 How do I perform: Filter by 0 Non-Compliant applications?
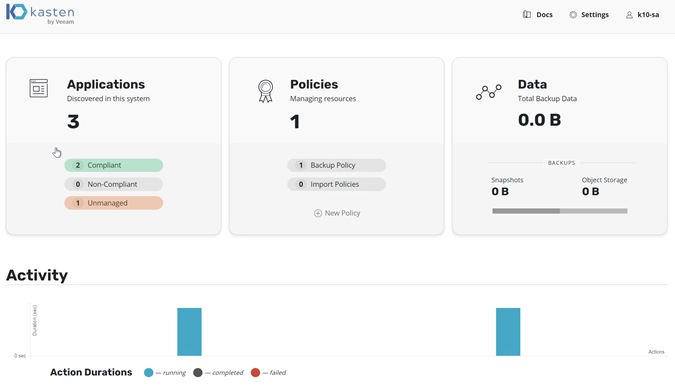[114, 184]
